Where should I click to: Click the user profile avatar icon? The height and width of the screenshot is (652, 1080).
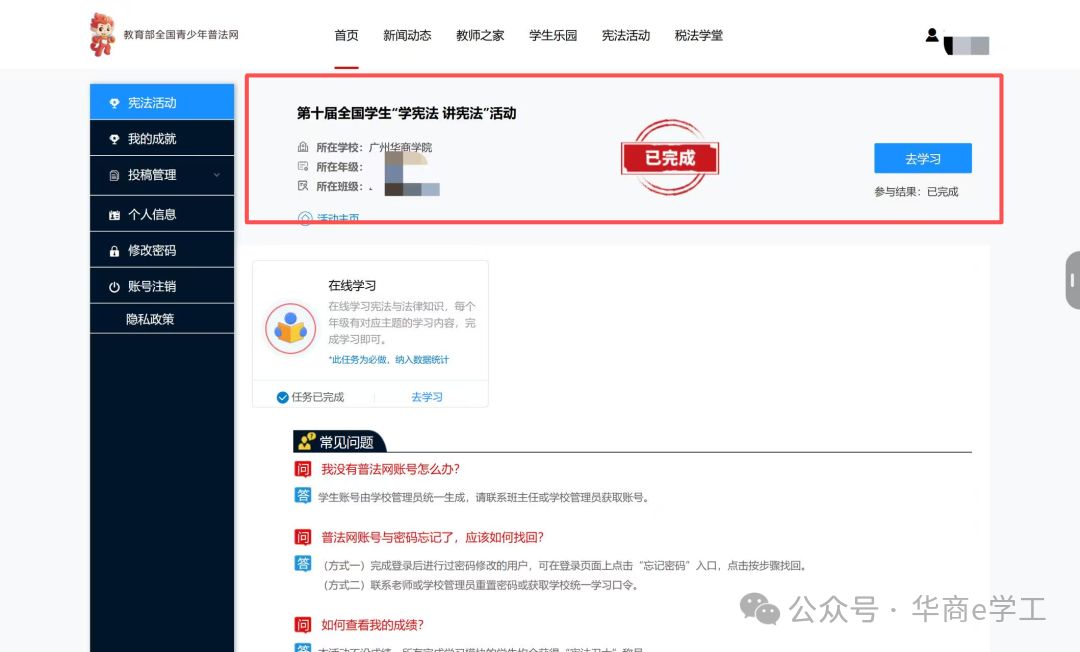(932, 36)
